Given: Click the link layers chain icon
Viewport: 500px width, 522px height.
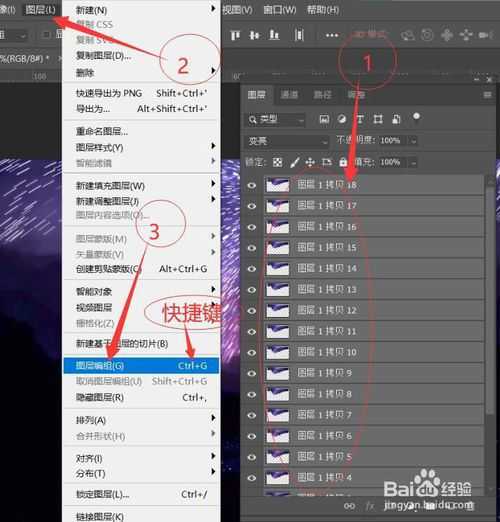Looking at the screenshot, I should click(x=349, y=506).
